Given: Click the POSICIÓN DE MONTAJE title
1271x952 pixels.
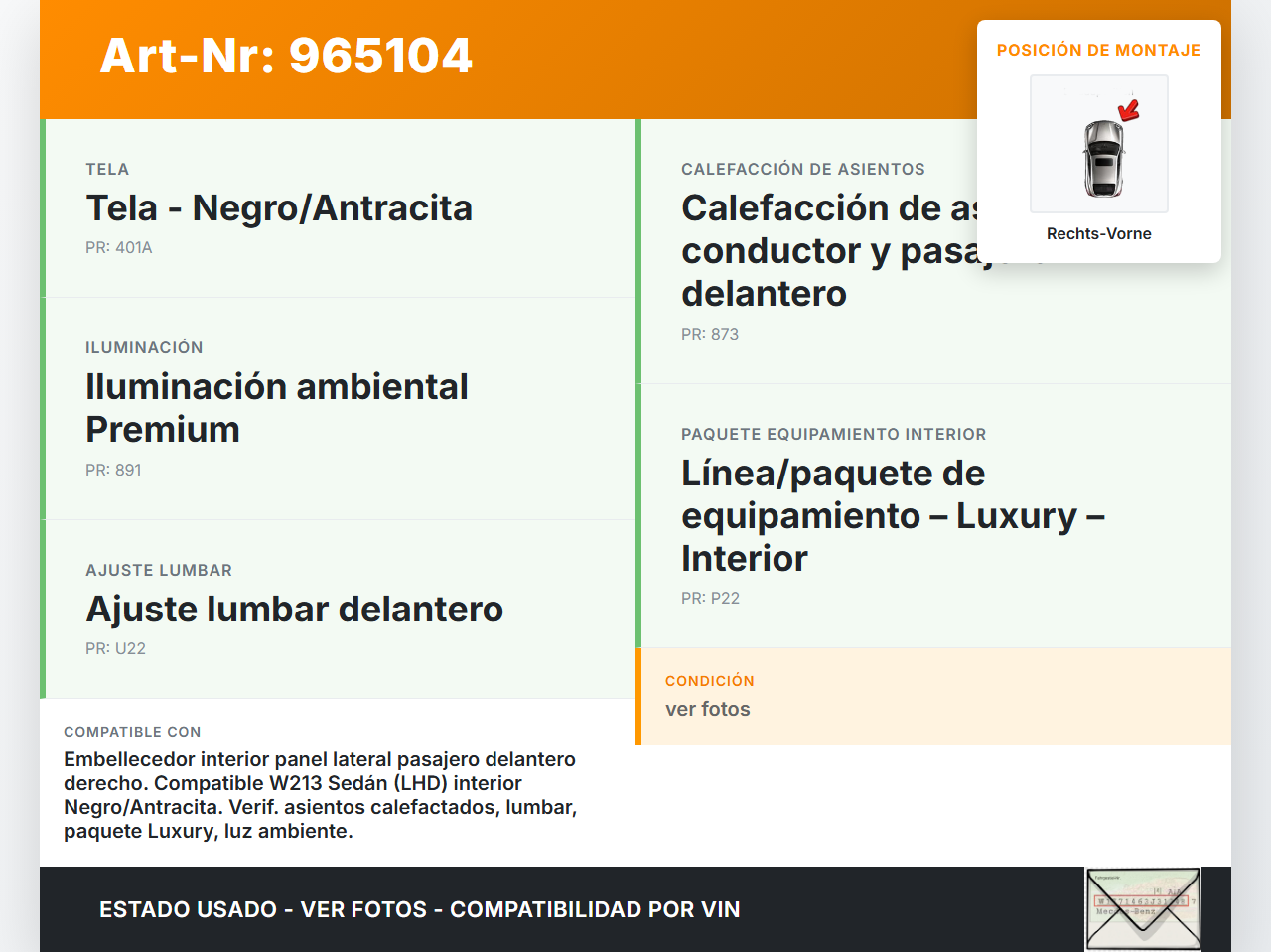Looking at the screenshot, I should point(1098,51).
